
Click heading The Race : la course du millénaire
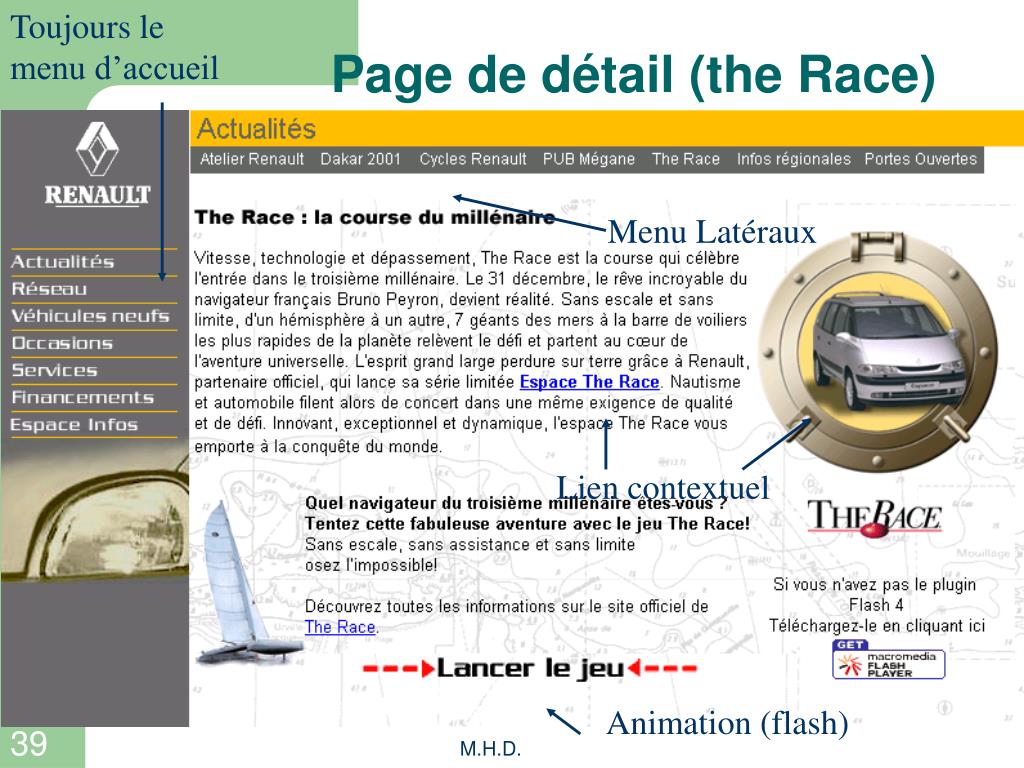pos(375,217)
